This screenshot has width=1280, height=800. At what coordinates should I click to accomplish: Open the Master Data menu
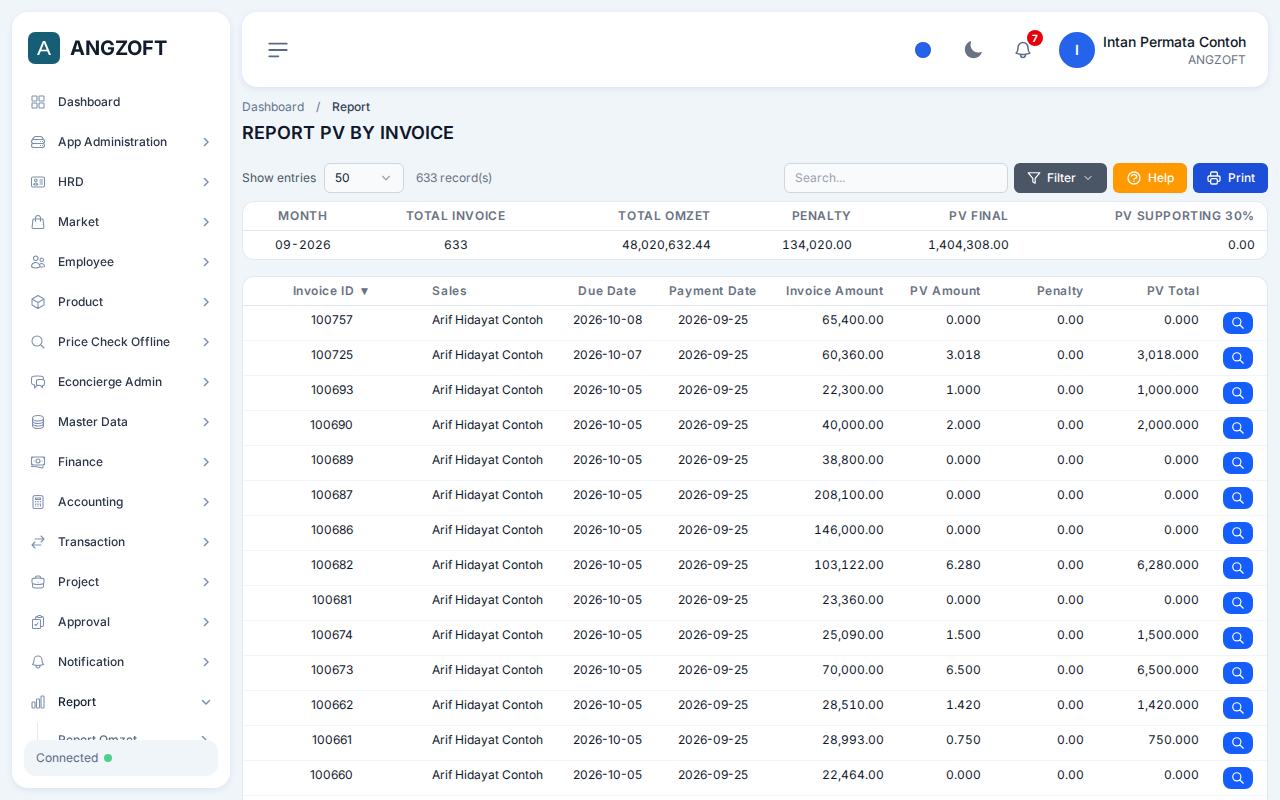pos(121,422)
